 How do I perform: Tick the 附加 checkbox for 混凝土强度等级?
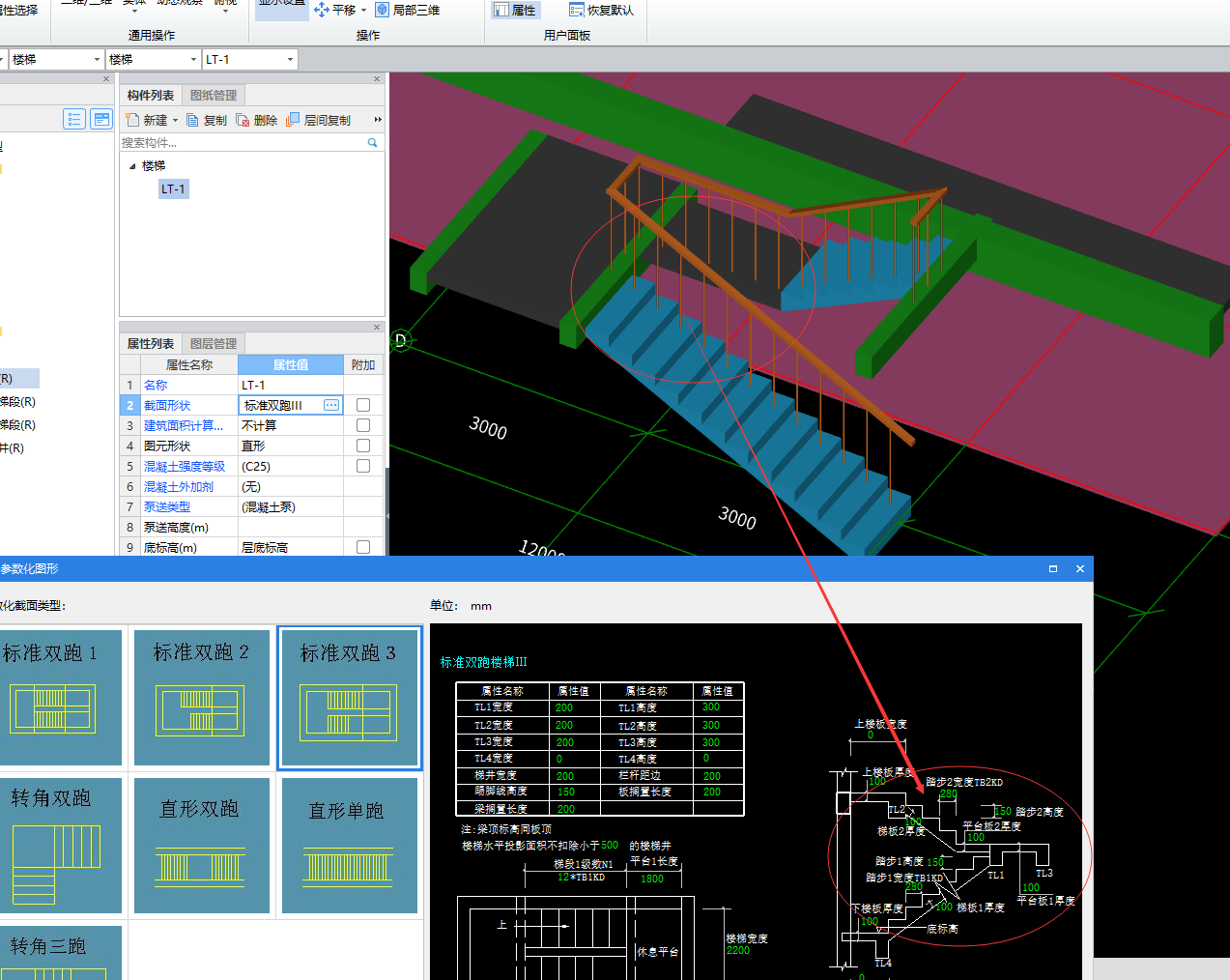tap(363, 466)
